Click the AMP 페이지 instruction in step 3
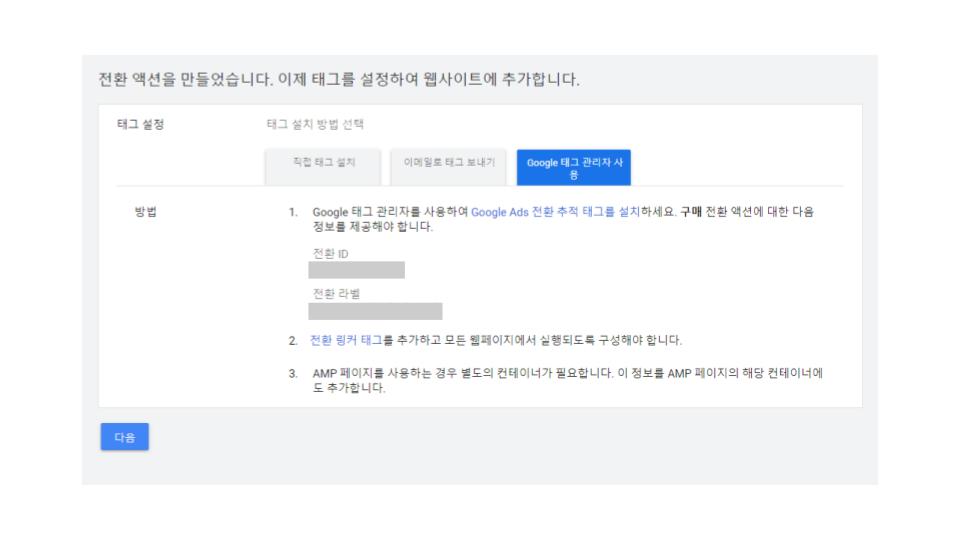This screenshot has height=540, width=960. coord(568,380)
